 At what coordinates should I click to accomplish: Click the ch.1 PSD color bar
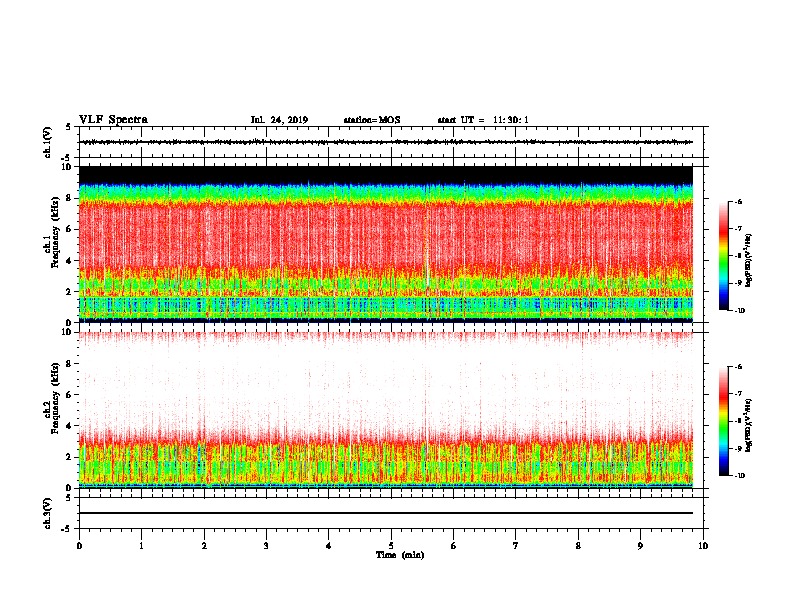coord(723,256)
